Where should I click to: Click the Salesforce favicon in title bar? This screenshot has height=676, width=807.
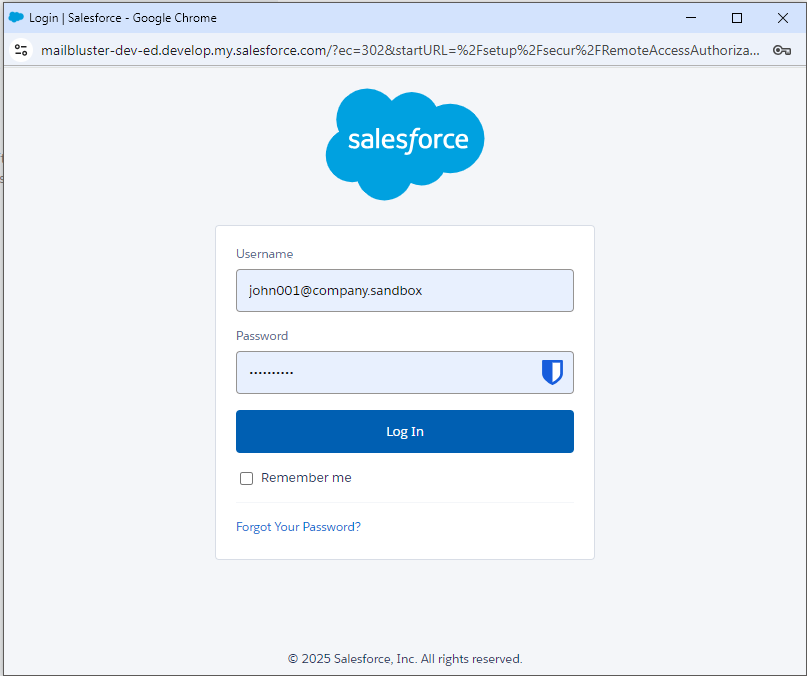16,18
